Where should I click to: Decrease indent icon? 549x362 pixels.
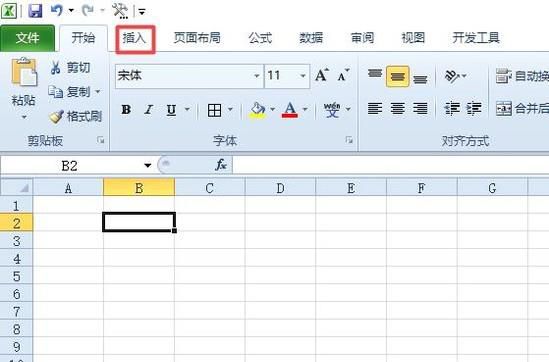point(452,109)
